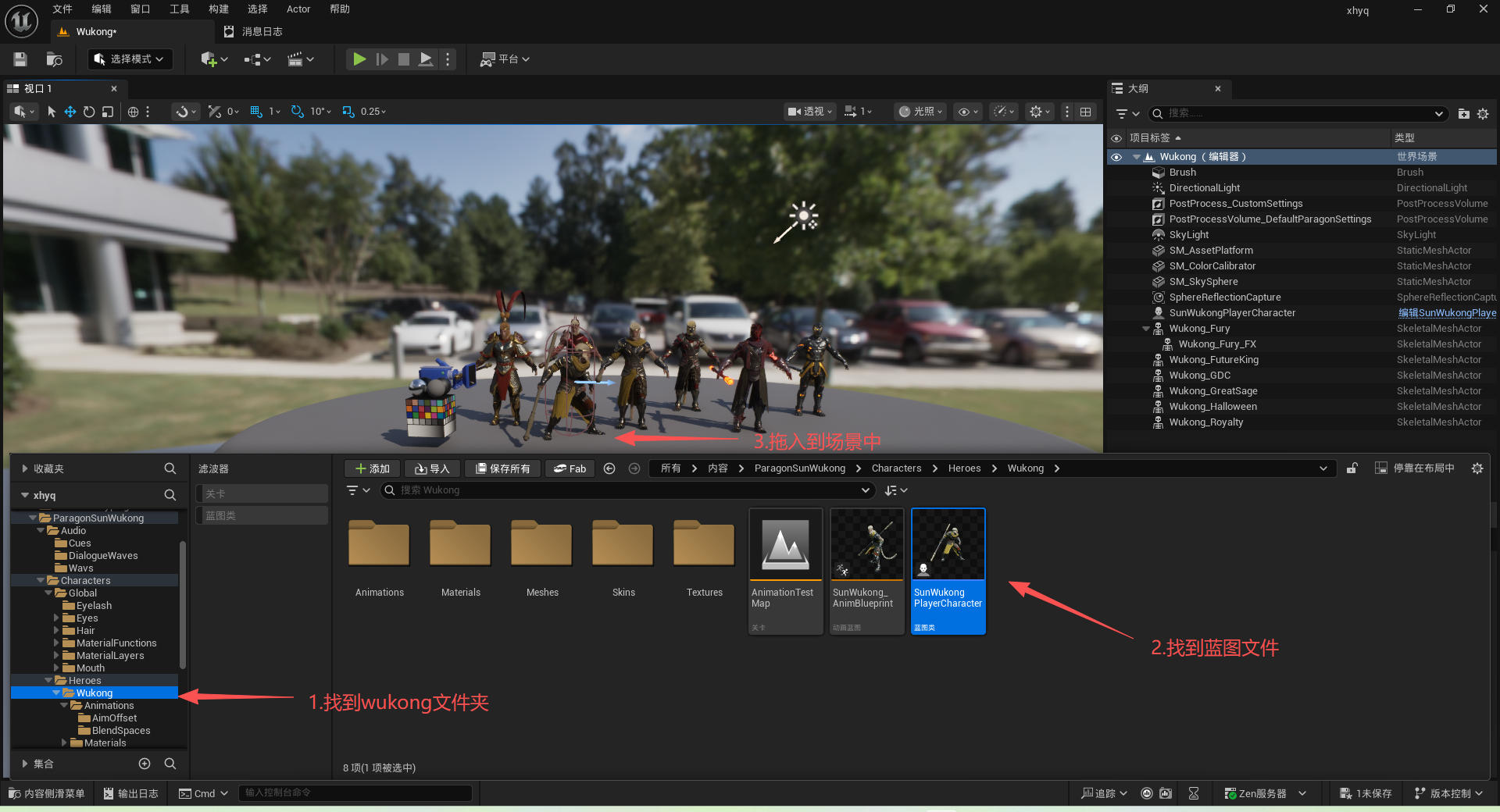Toggle visibility of the Wukong world row
This screenshot has width=1500, height=812.
click(x=1116, y=157)
